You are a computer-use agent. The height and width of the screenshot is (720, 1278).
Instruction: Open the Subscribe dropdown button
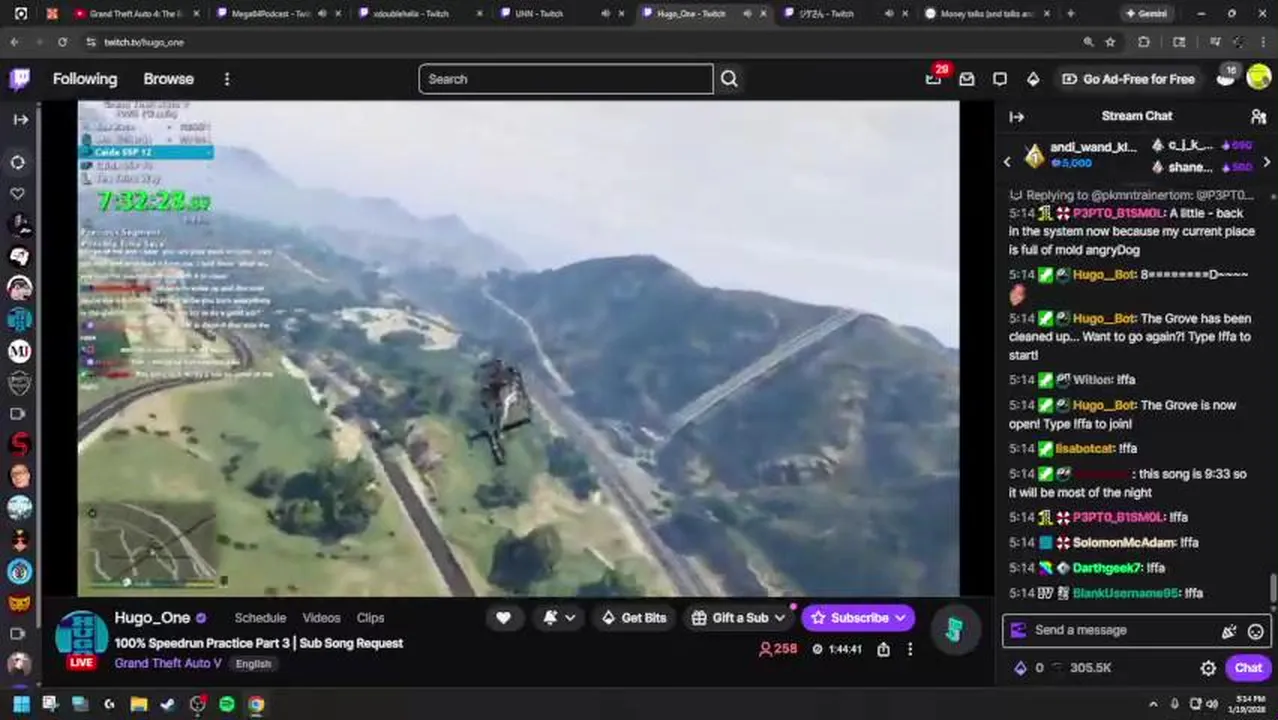(x=859, y=618)
